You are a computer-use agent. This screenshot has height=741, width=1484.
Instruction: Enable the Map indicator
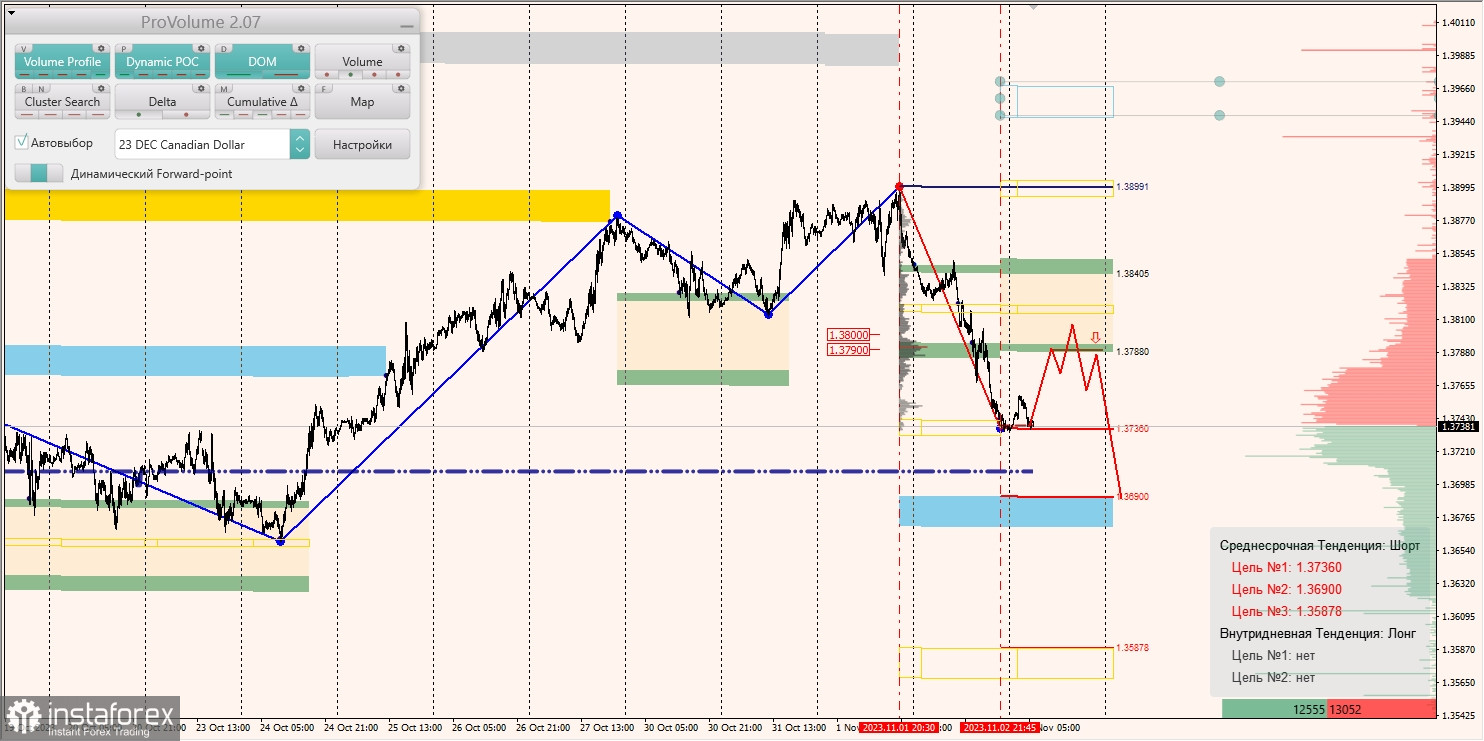point(362,102)
